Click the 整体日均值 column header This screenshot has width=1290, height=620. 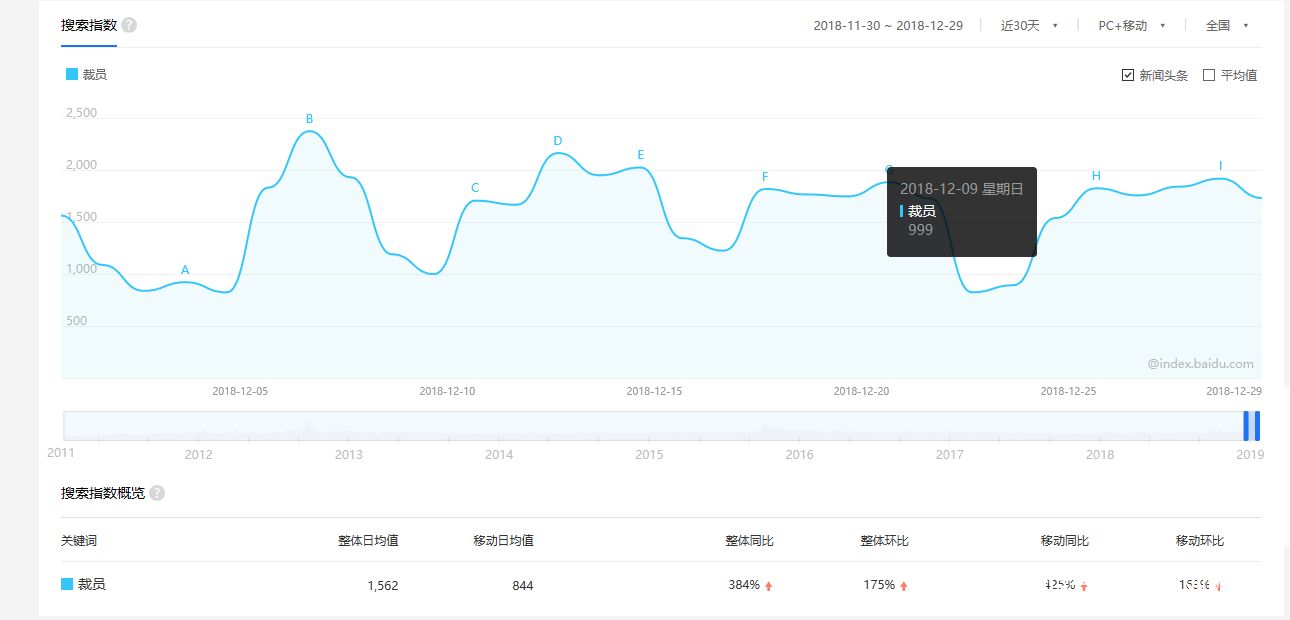tap(368, 541)
